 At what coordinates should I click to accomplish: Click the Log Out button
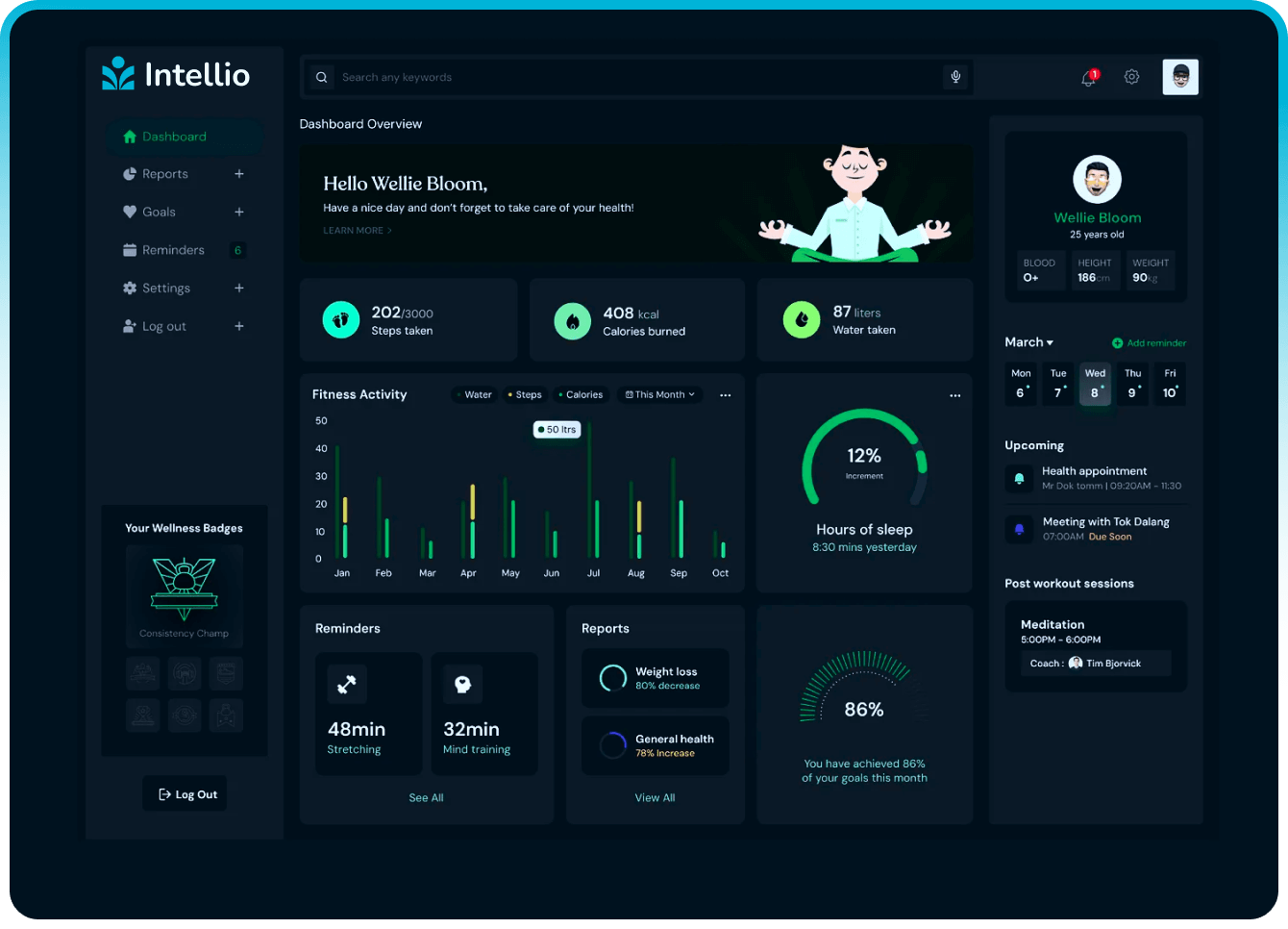(184, 792)
